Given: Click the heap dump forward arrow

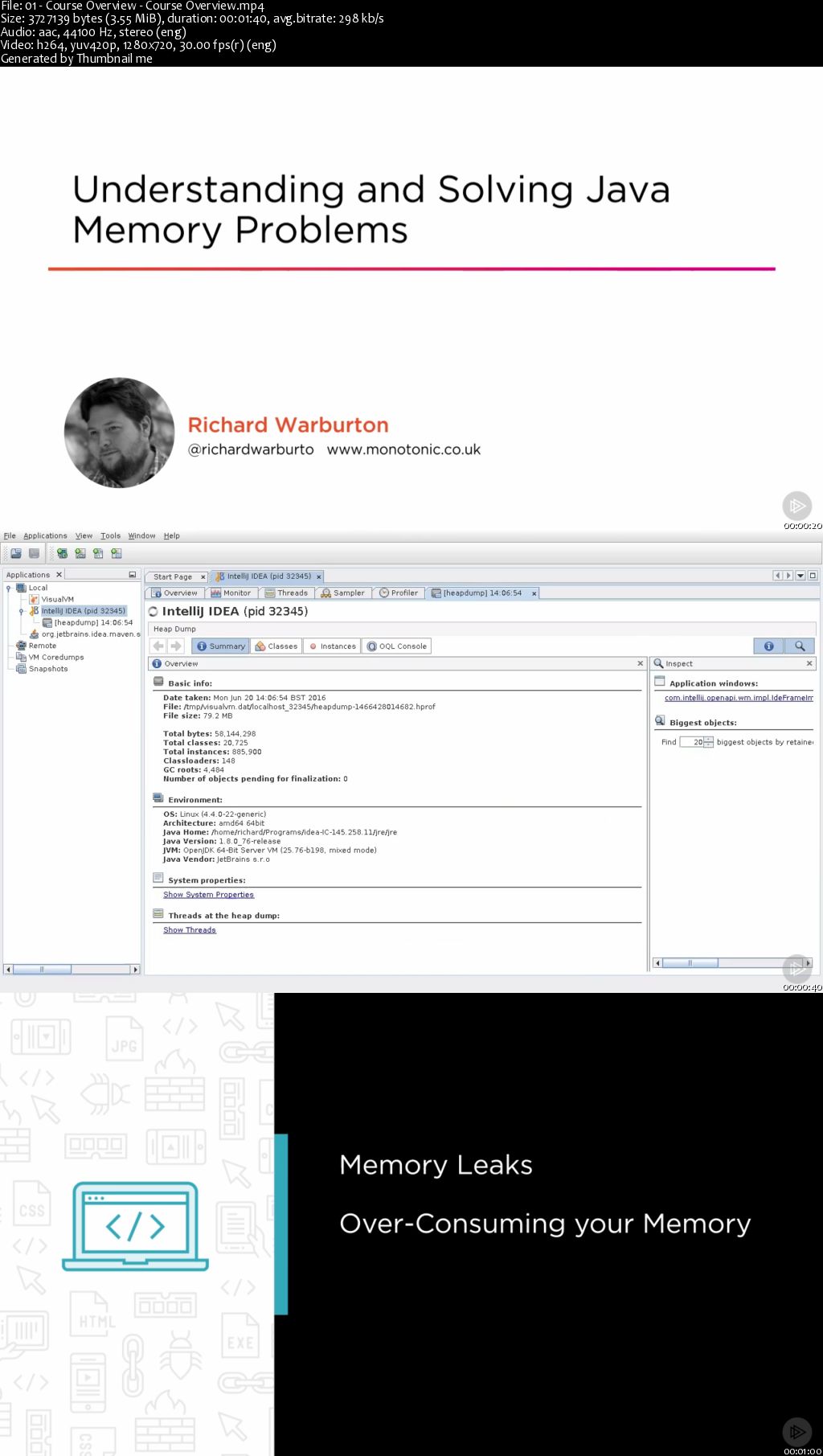Looking at the screenshot, I should pyautogui.click(x=176, y=646).
